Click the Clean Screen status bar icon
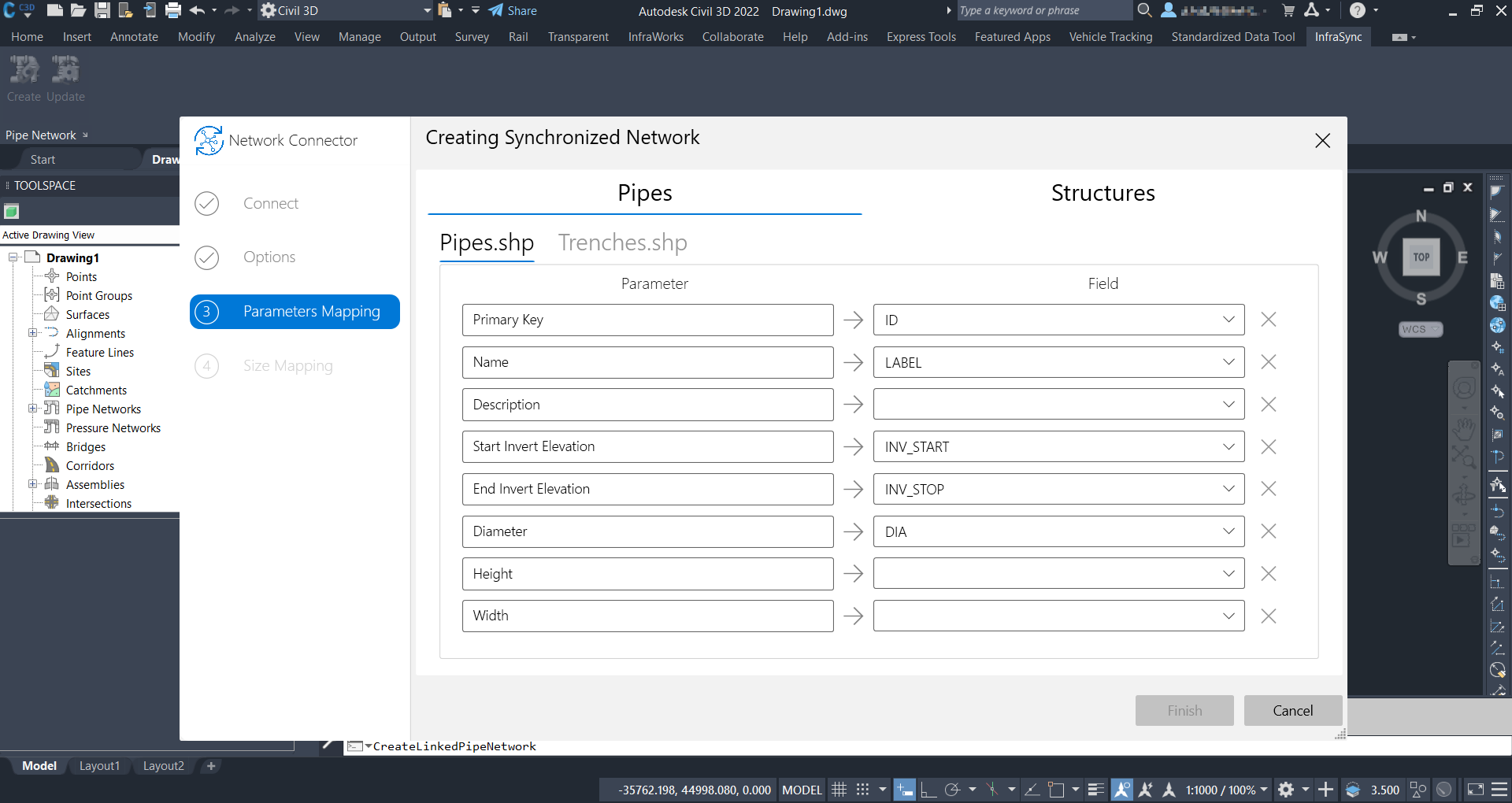 pos(1475,790)
